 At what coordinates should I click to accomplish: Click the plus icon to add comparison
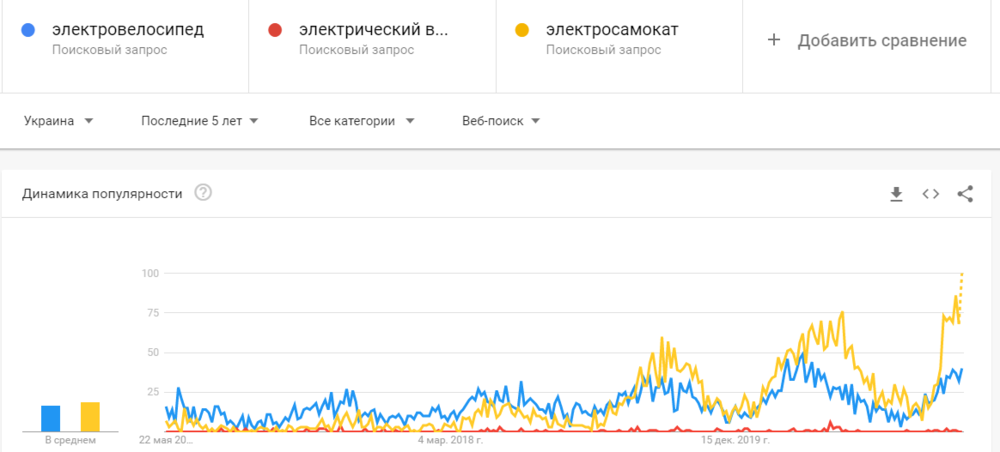(773, 41)
